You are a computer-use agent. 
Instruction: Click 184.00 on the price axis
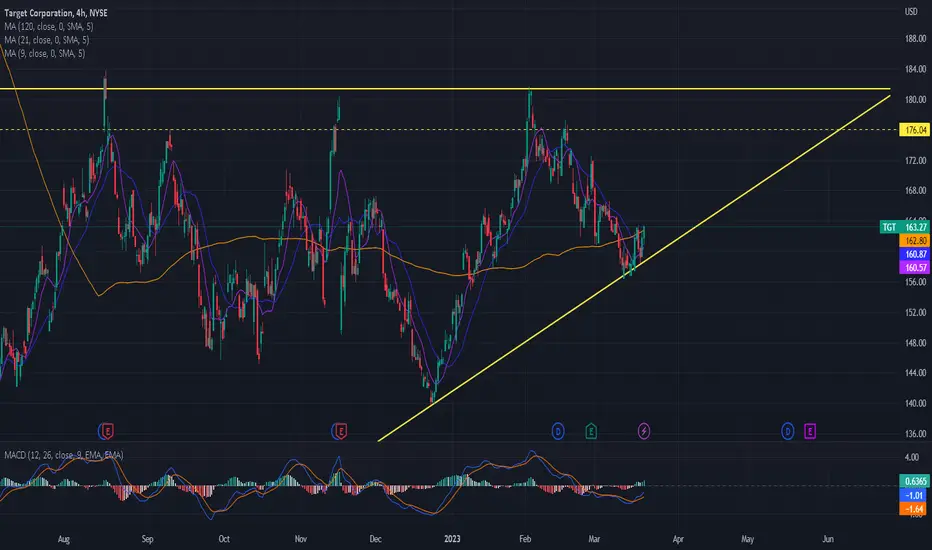tap(915, 69)
